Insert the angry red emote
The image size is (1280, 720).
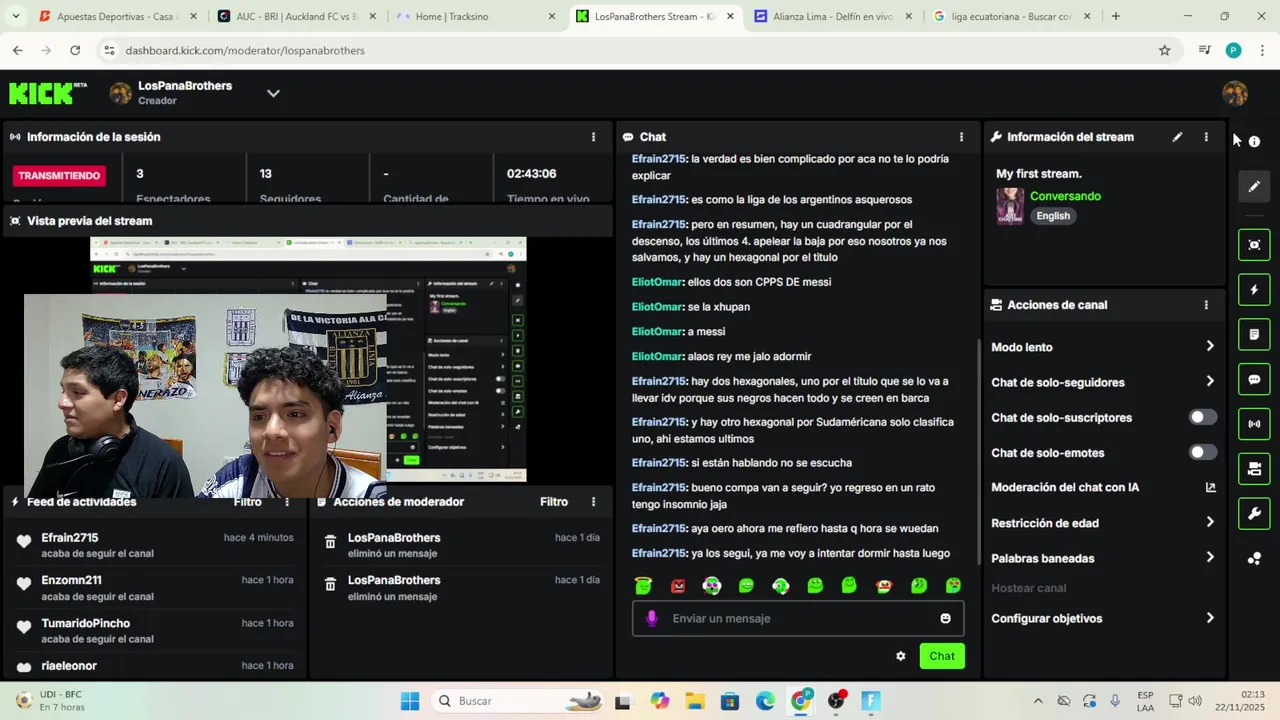[x=678, y=586]
